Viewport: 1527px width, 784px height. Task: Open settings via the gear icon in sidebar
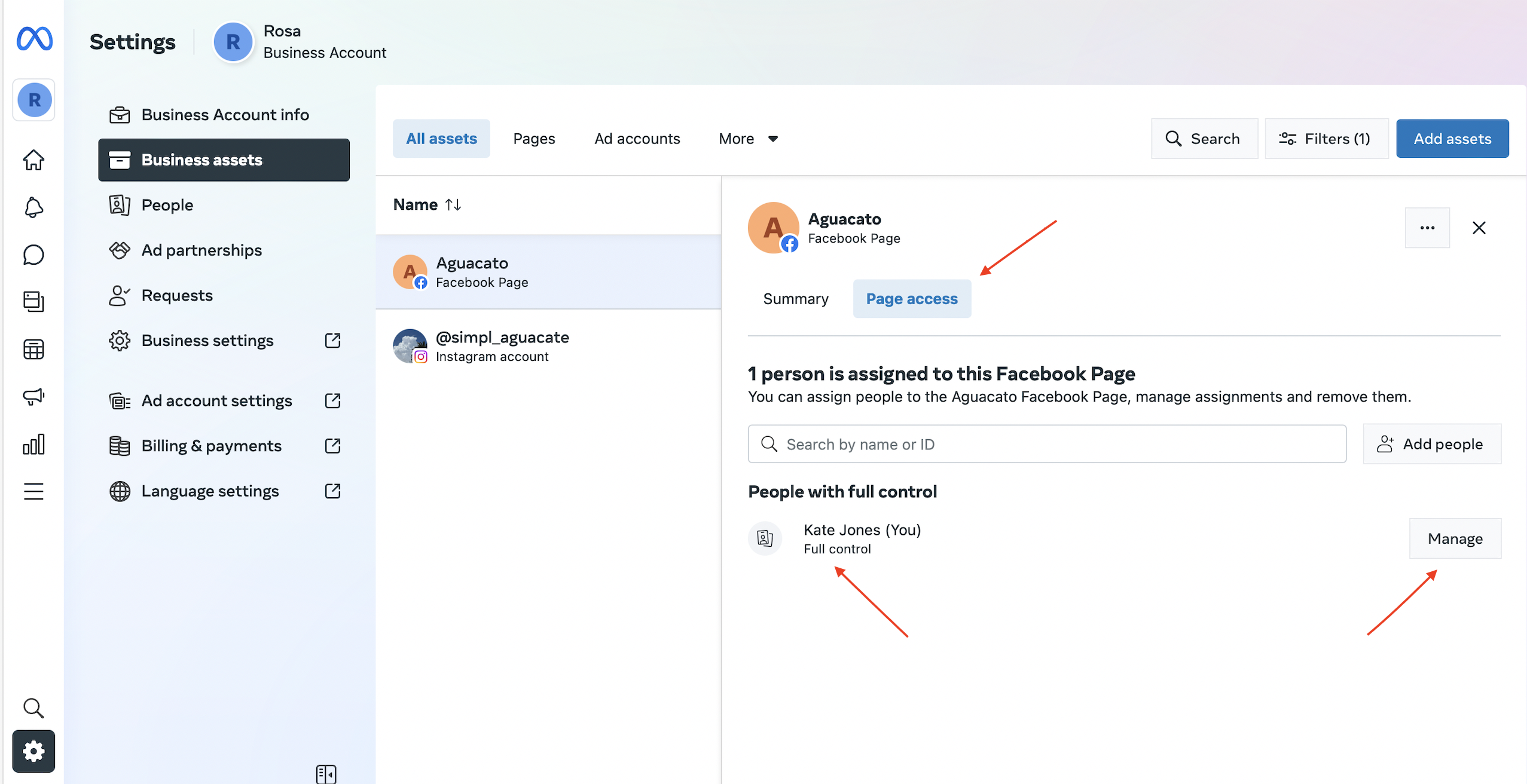pos(33,751)
